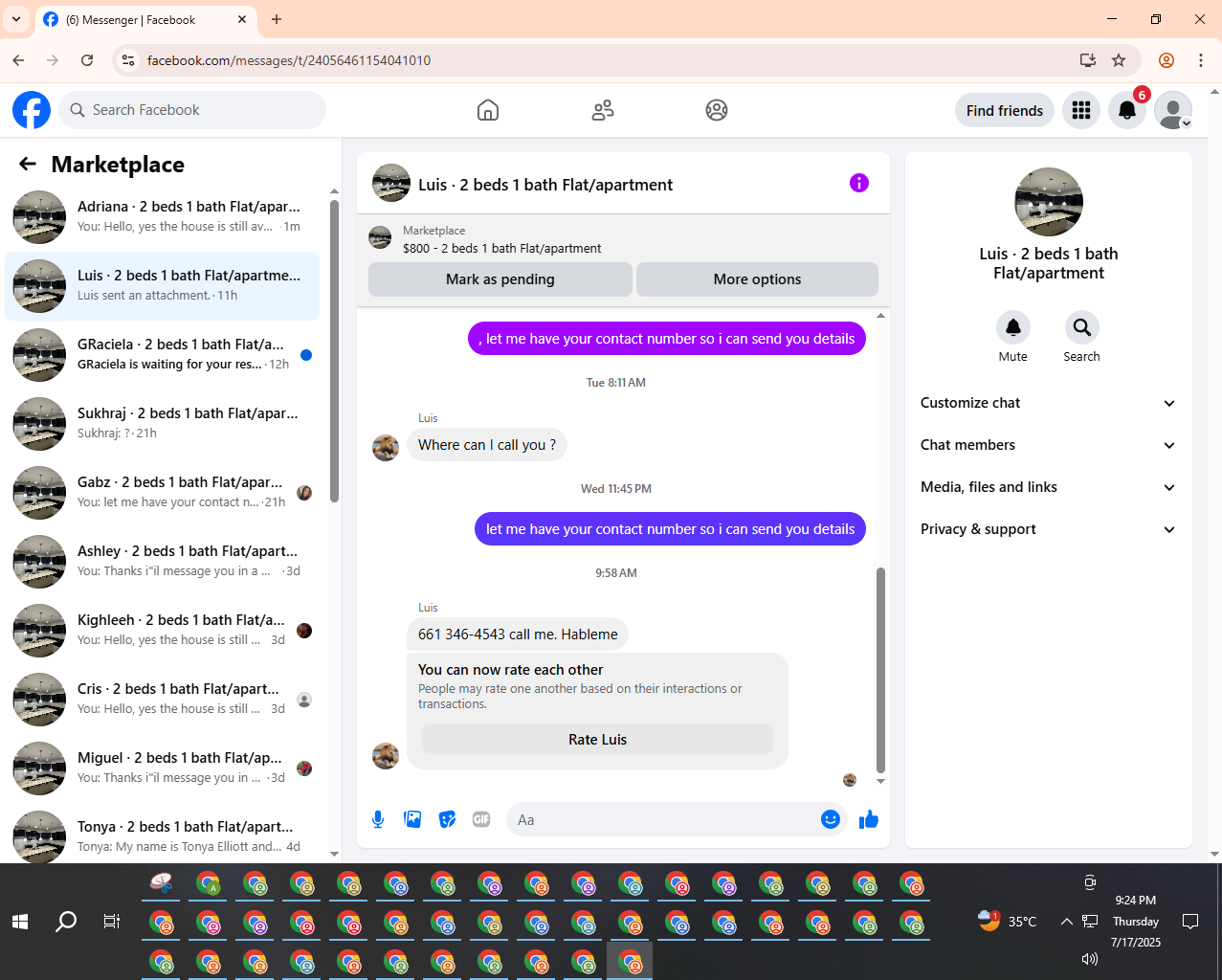
Task: Open the Sukhraj conversation
Action: click(x=163, y=424)
